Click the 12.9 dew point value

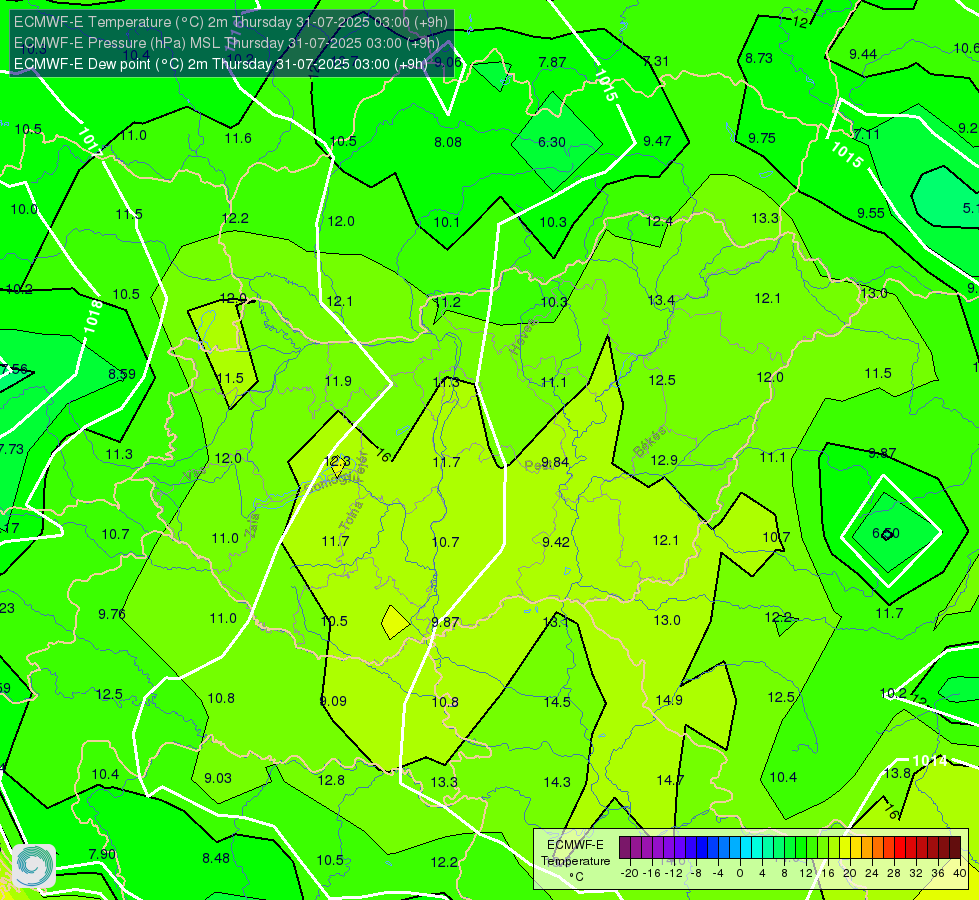tap(664, 460)
